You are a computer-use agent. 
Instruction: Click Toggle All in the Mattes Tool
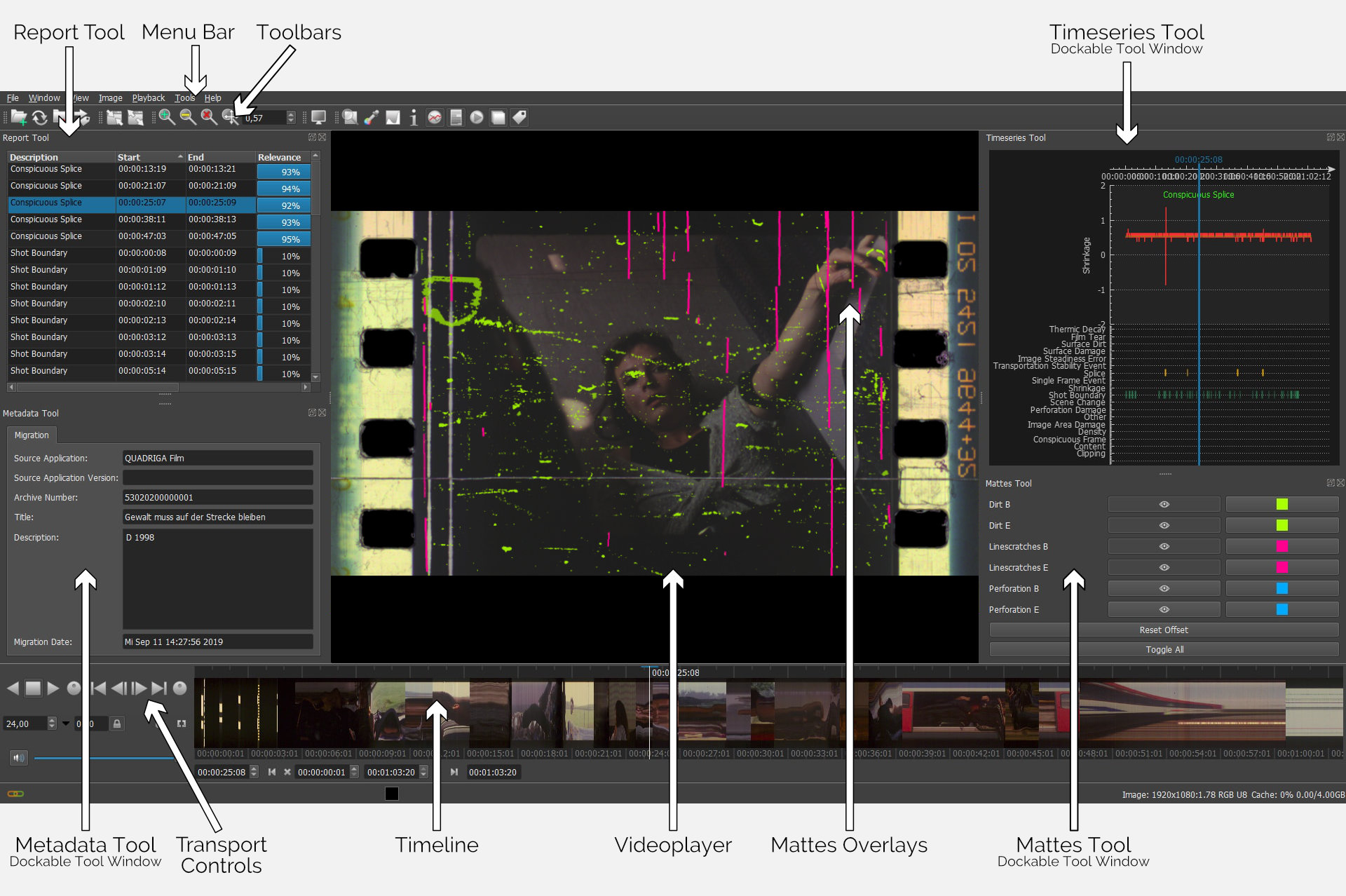click(1164, 649)
